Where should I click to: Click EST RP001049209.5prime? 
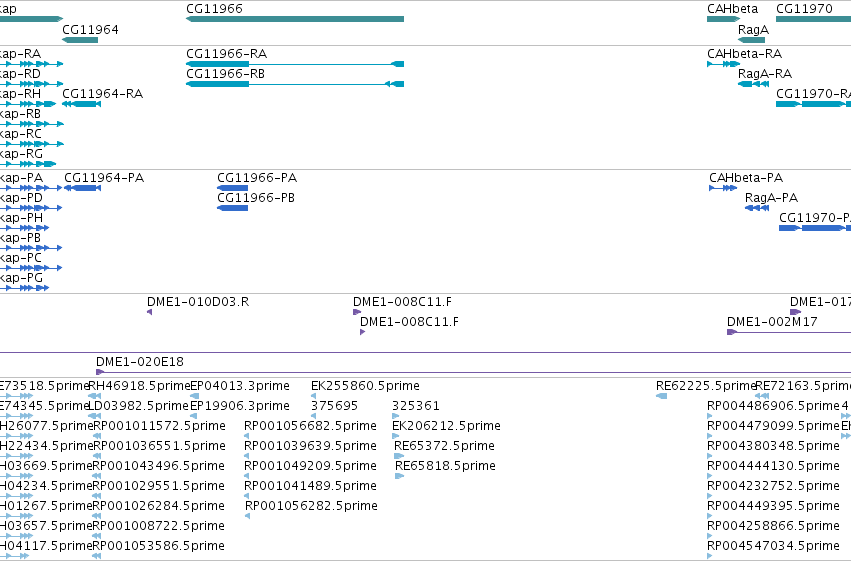246,476
